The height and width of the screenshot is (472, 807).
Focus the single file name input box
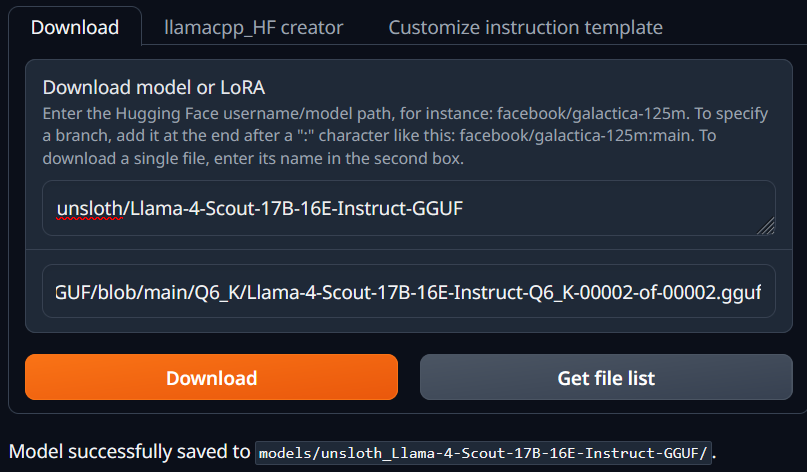[x=409, y=291]
